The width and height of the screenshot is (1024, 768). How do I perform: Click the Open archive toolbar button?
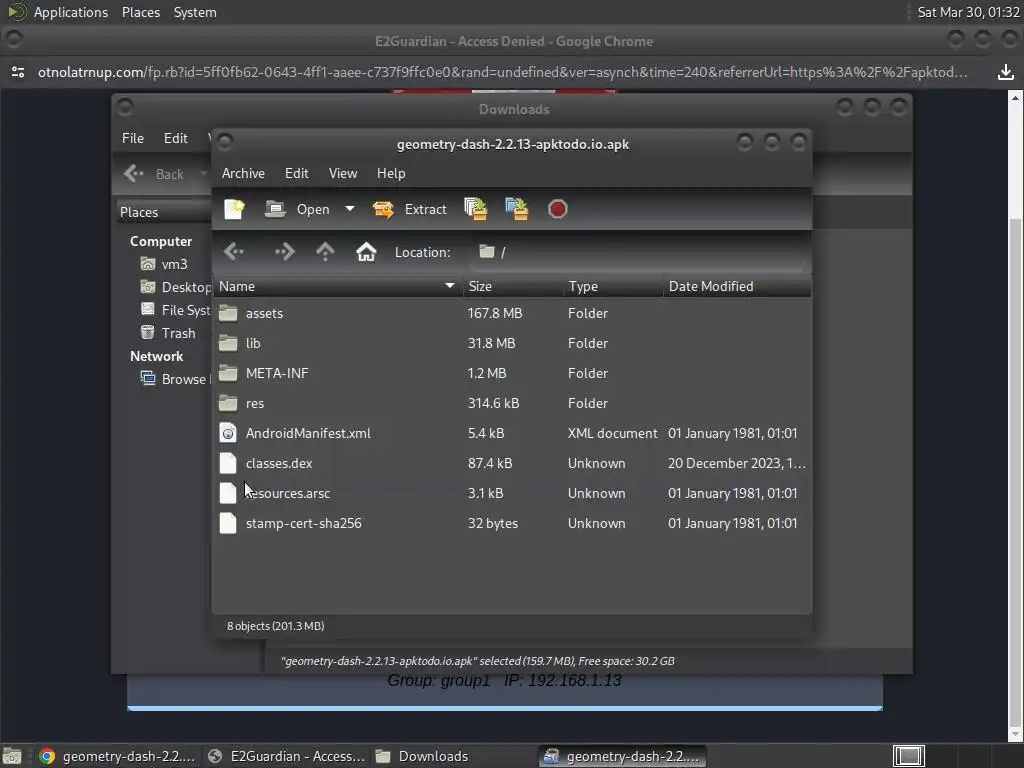click(297, 209)
